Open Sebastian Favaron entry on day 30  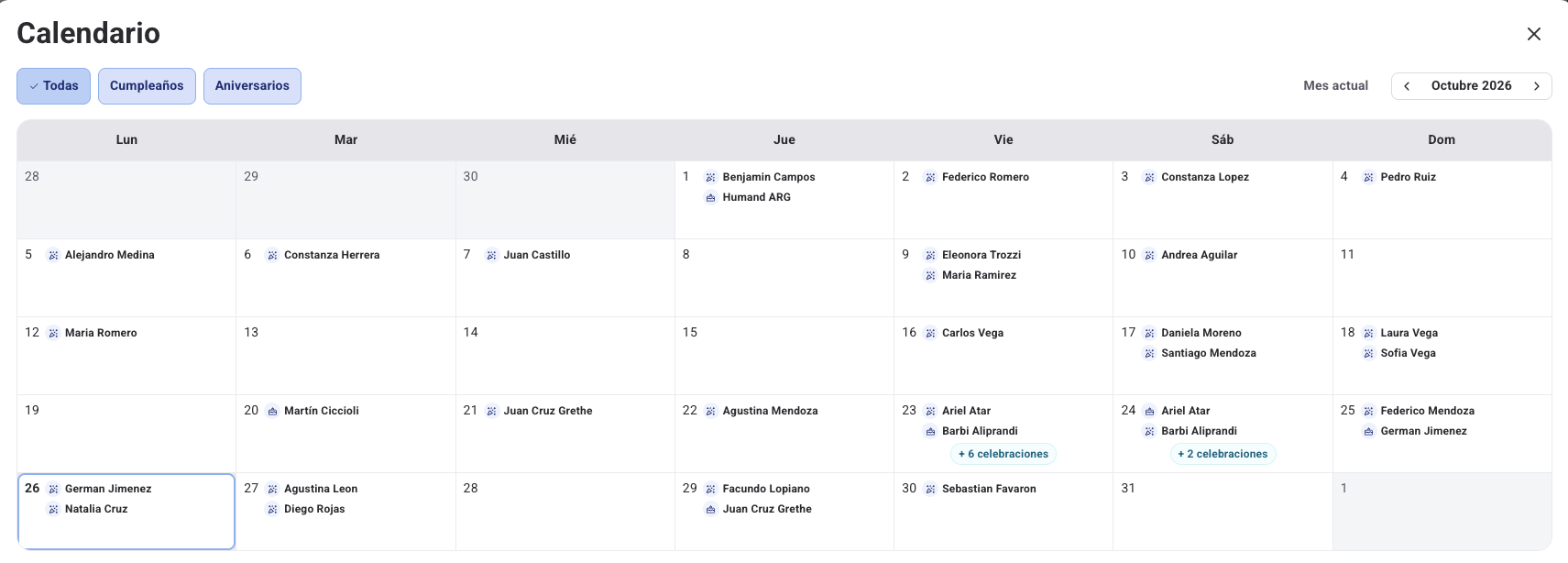(x=980, y=489)
